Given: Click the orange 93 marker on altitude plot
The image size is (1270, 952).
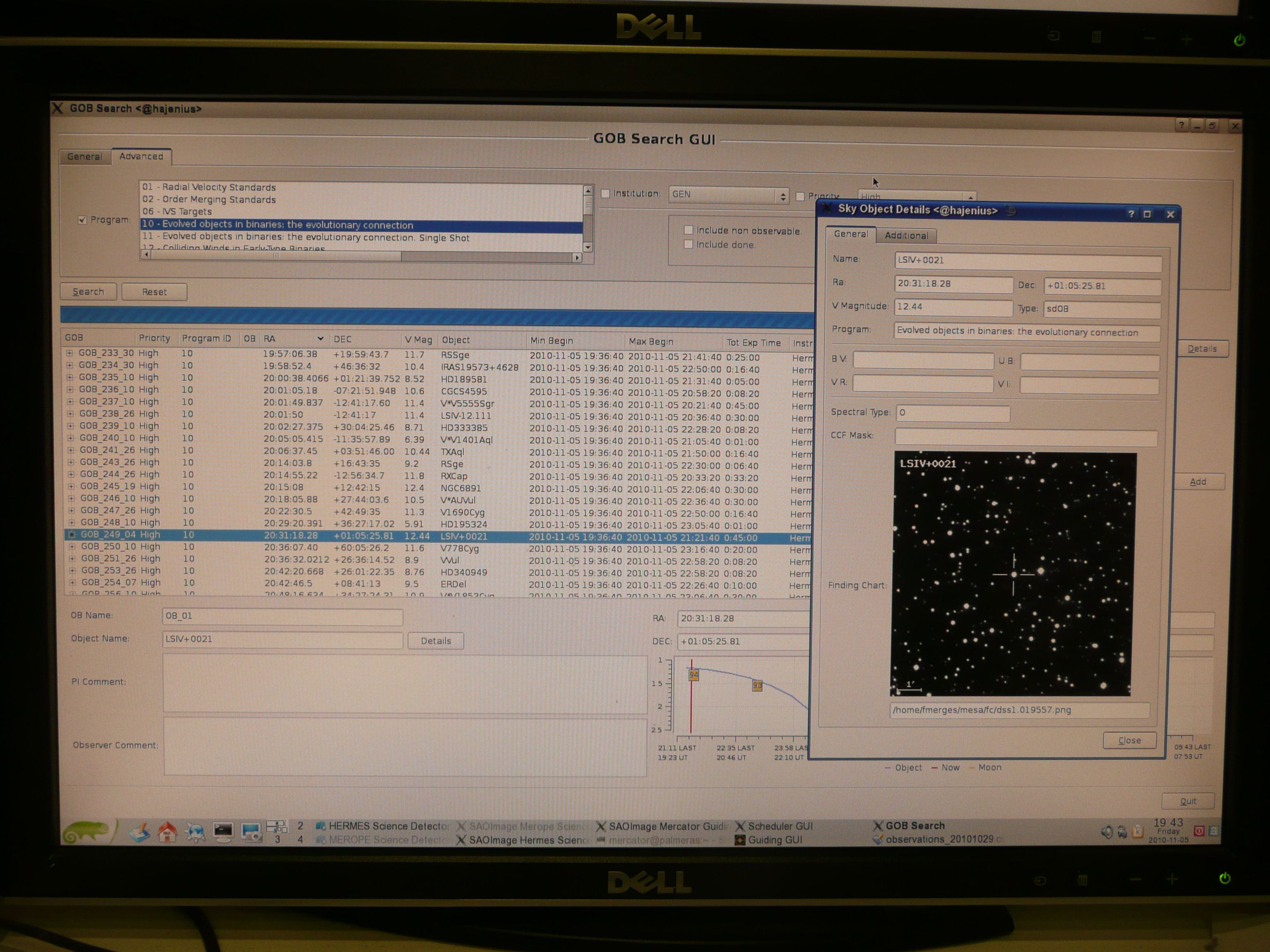Looking at the screenshot, I should tap(757, 685).
